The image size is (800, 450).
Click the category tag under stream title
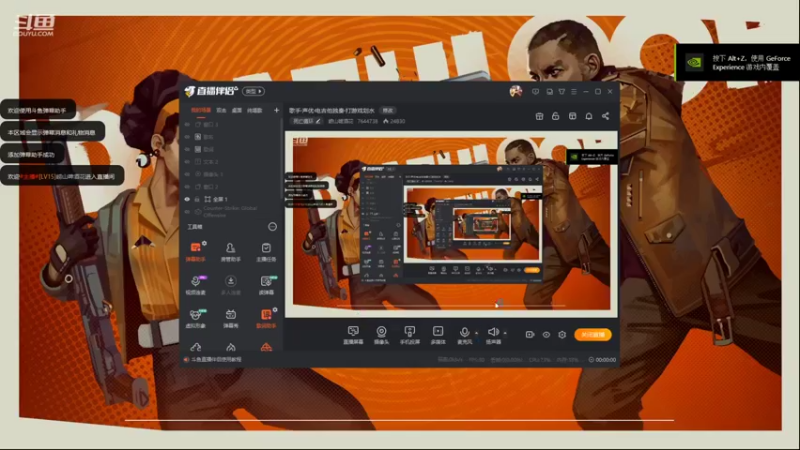pyautogui.click(x=307, y=121)
